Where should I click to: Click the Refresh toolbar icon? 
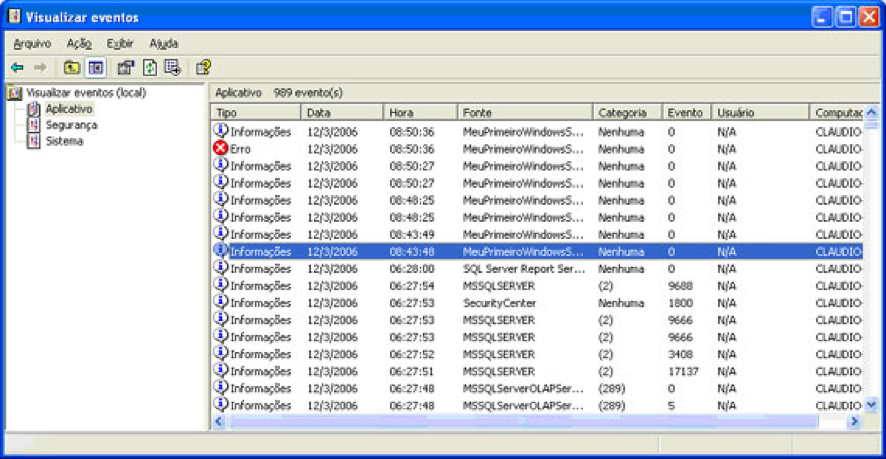click(x=149, y=68)
